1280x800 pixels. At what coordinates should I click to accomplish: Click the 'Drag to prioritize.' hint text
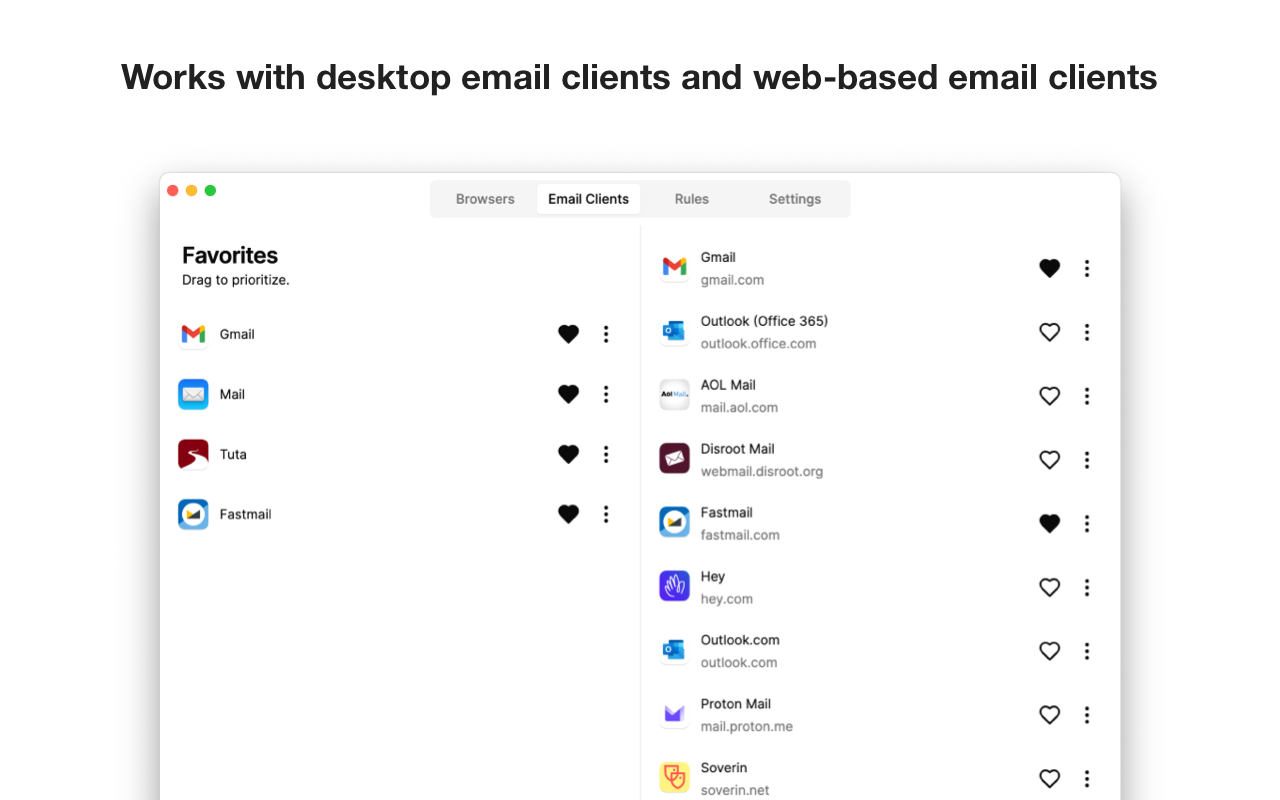pos(236,280)
